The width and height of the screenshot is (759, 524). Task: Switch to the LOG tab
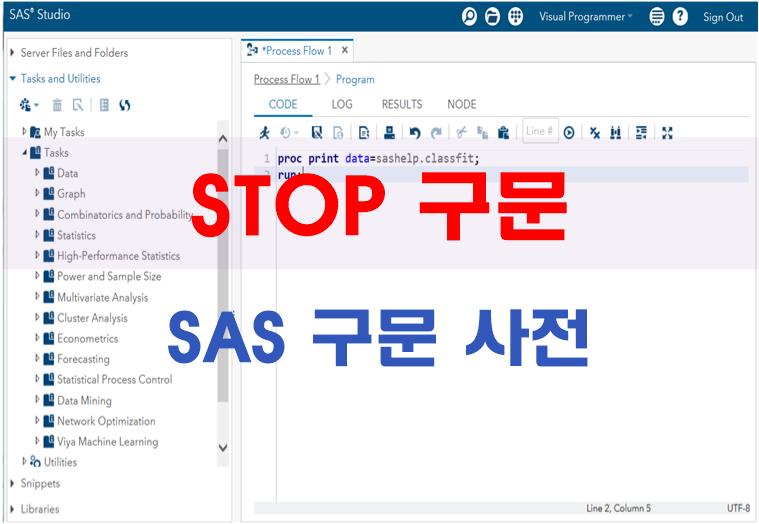(342, 104)
